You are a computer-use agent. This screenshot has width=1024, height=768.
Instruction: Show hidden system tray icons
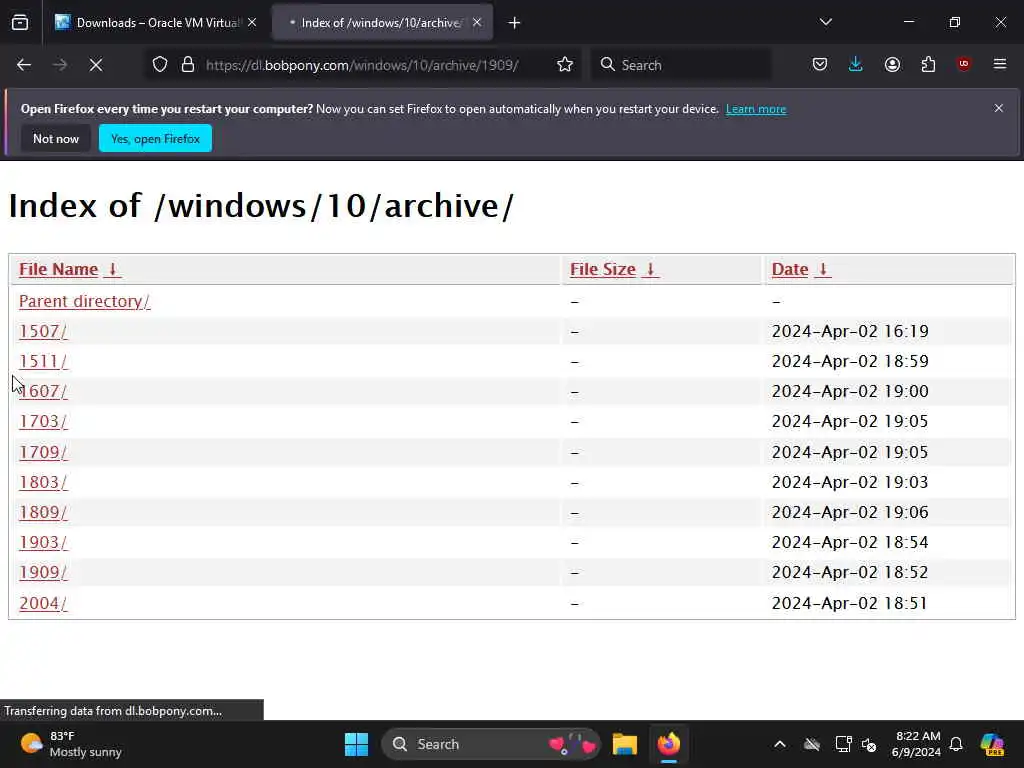pyautogui.click(x=780, y=744)
